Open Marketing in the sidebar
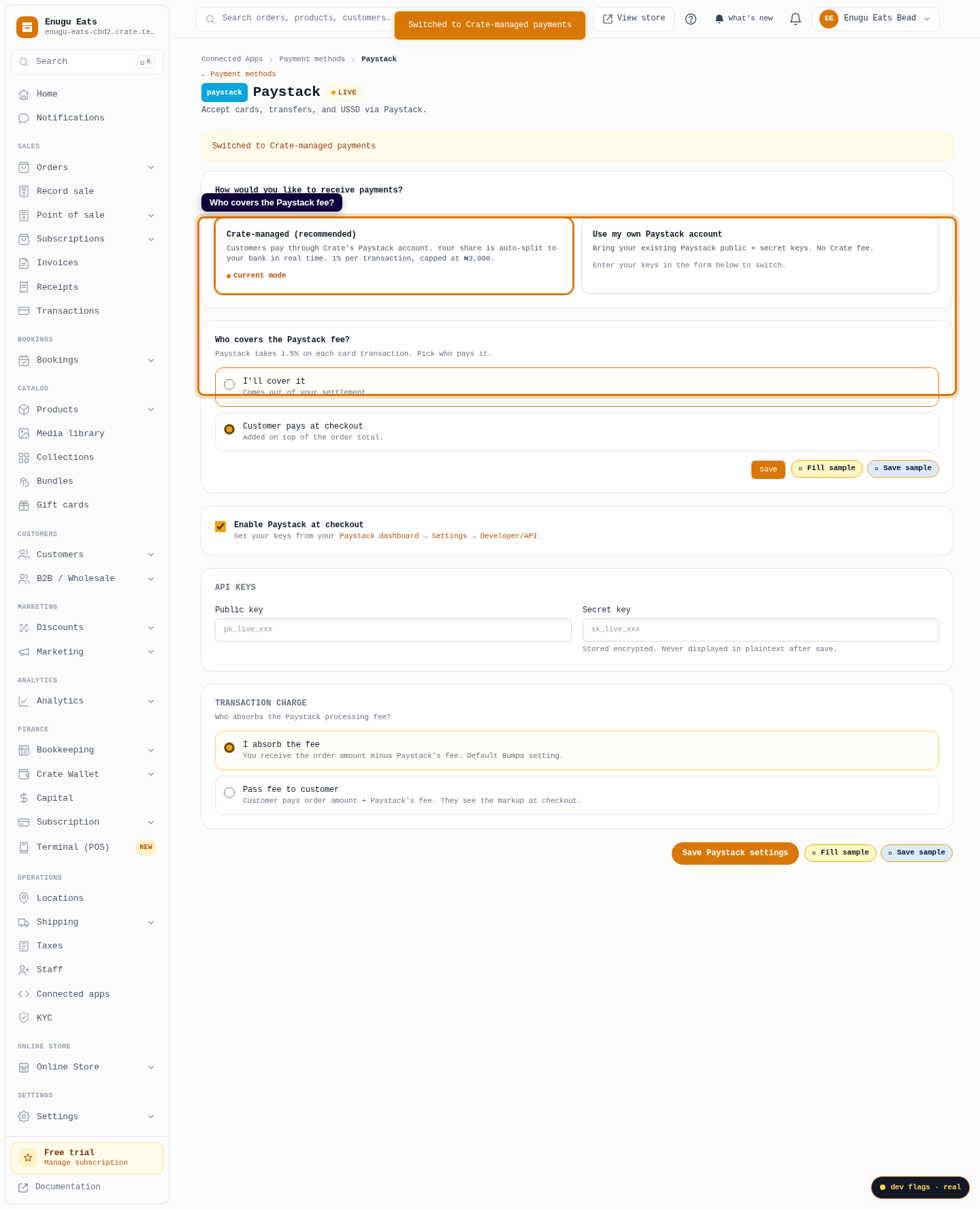This screenshot has width=980, height=1209. (x=87, y=652)
